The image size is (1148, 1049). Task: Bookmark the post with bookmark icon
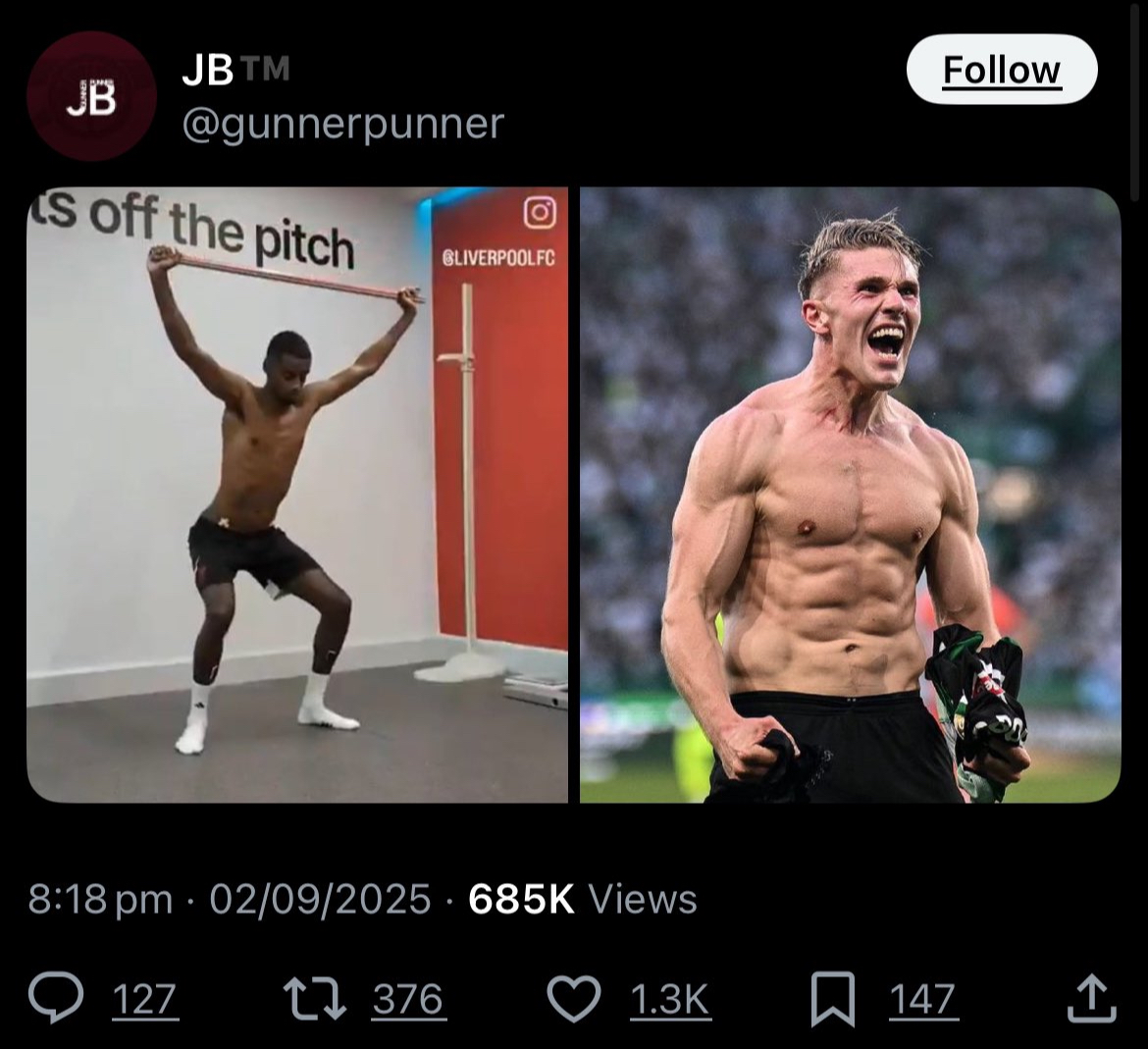click(832, 999)
